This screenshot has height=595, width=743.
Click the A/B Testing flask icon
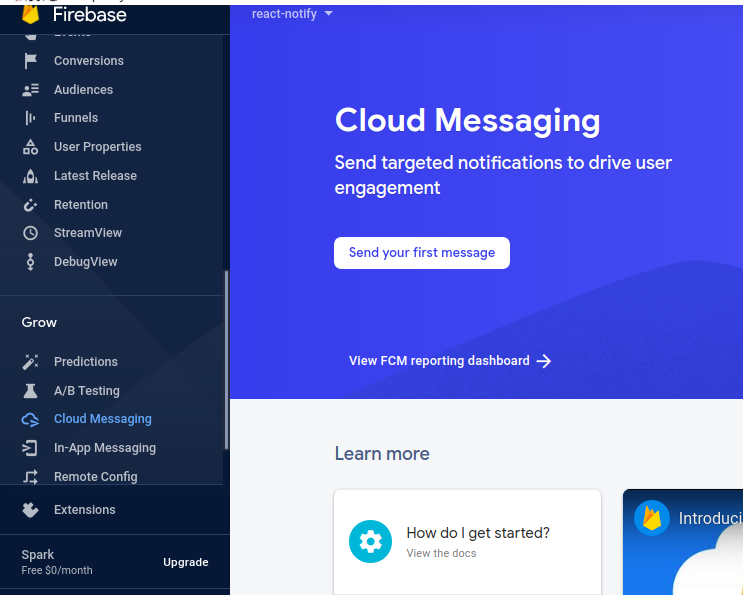tap(30, 391)
